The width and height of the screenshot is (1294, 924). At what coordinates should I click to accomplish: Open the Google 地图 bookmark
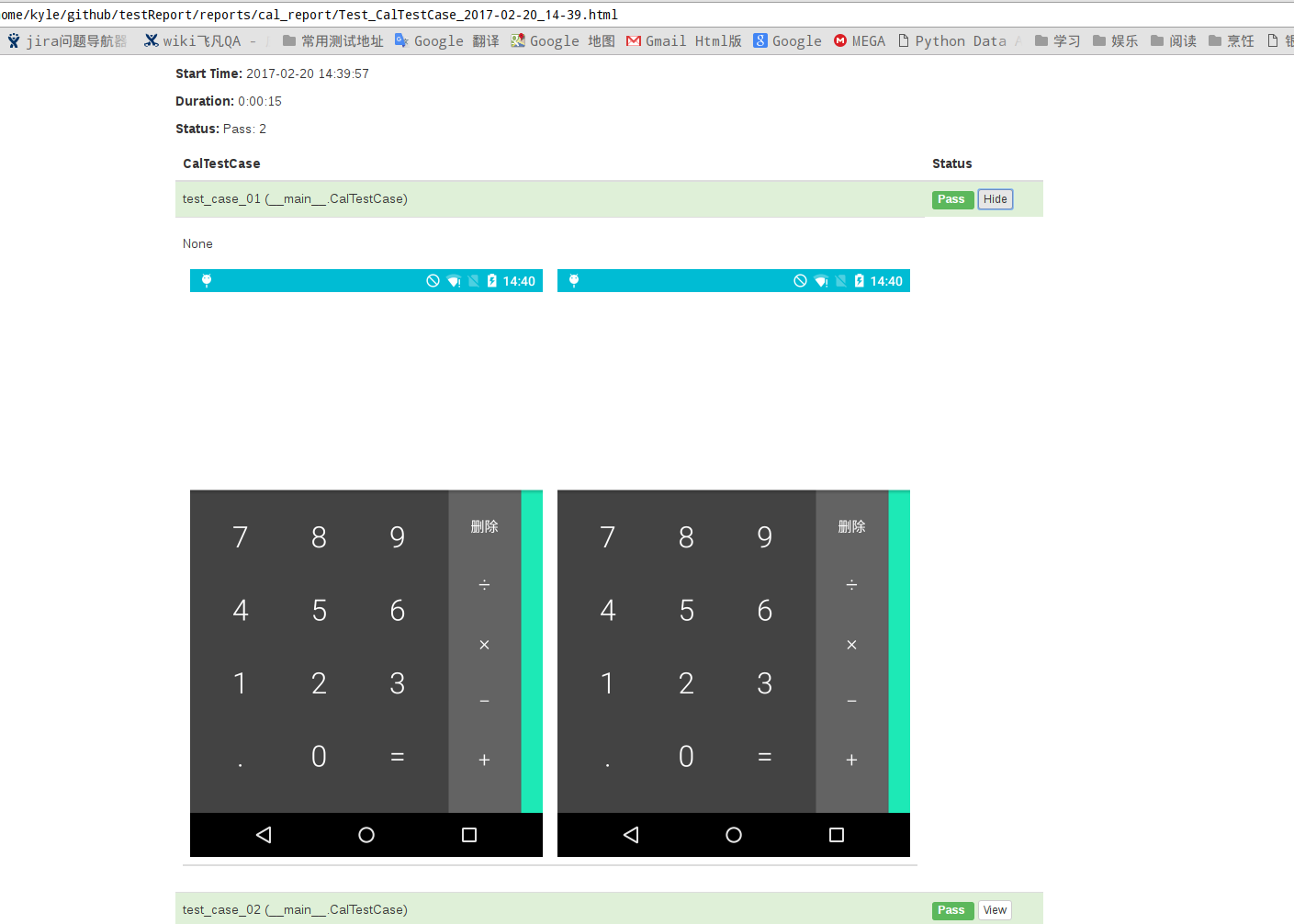tap(562, 40)
